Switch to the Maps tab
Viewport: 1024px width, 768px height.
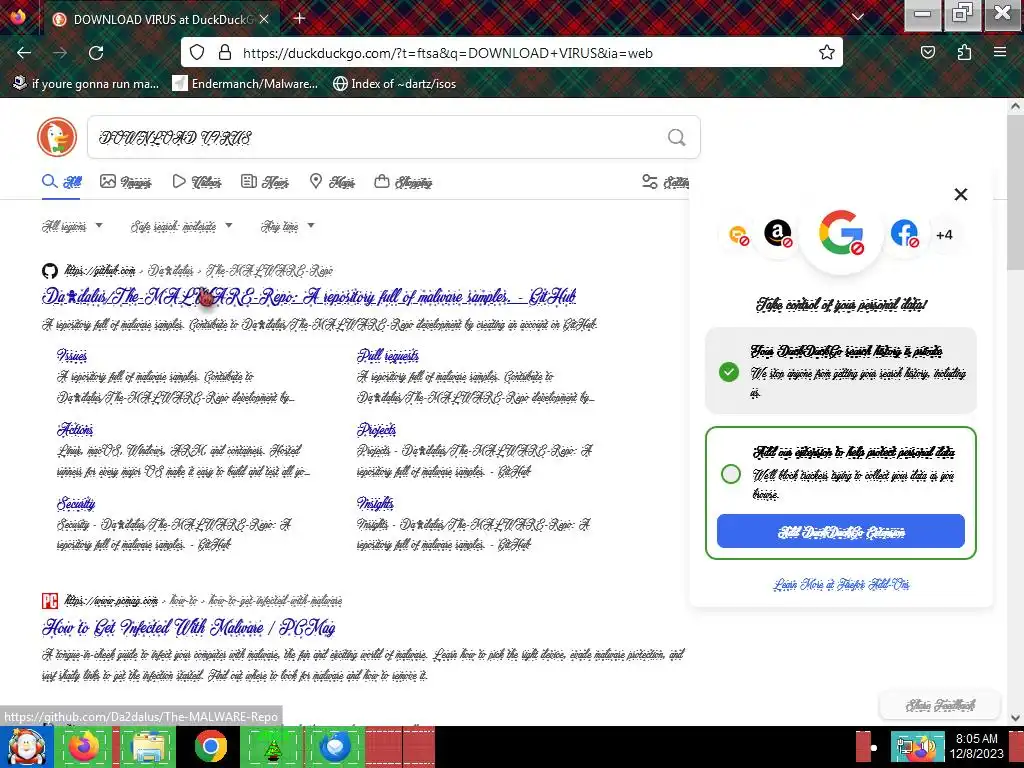point(332,182)
